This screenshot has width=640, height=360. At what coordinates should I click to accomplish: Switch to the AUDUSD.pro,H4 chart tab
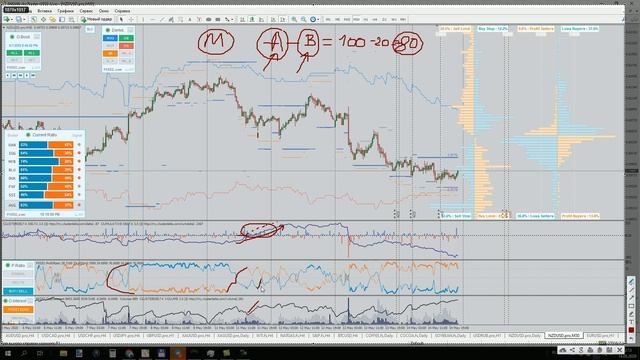[20, 336]
